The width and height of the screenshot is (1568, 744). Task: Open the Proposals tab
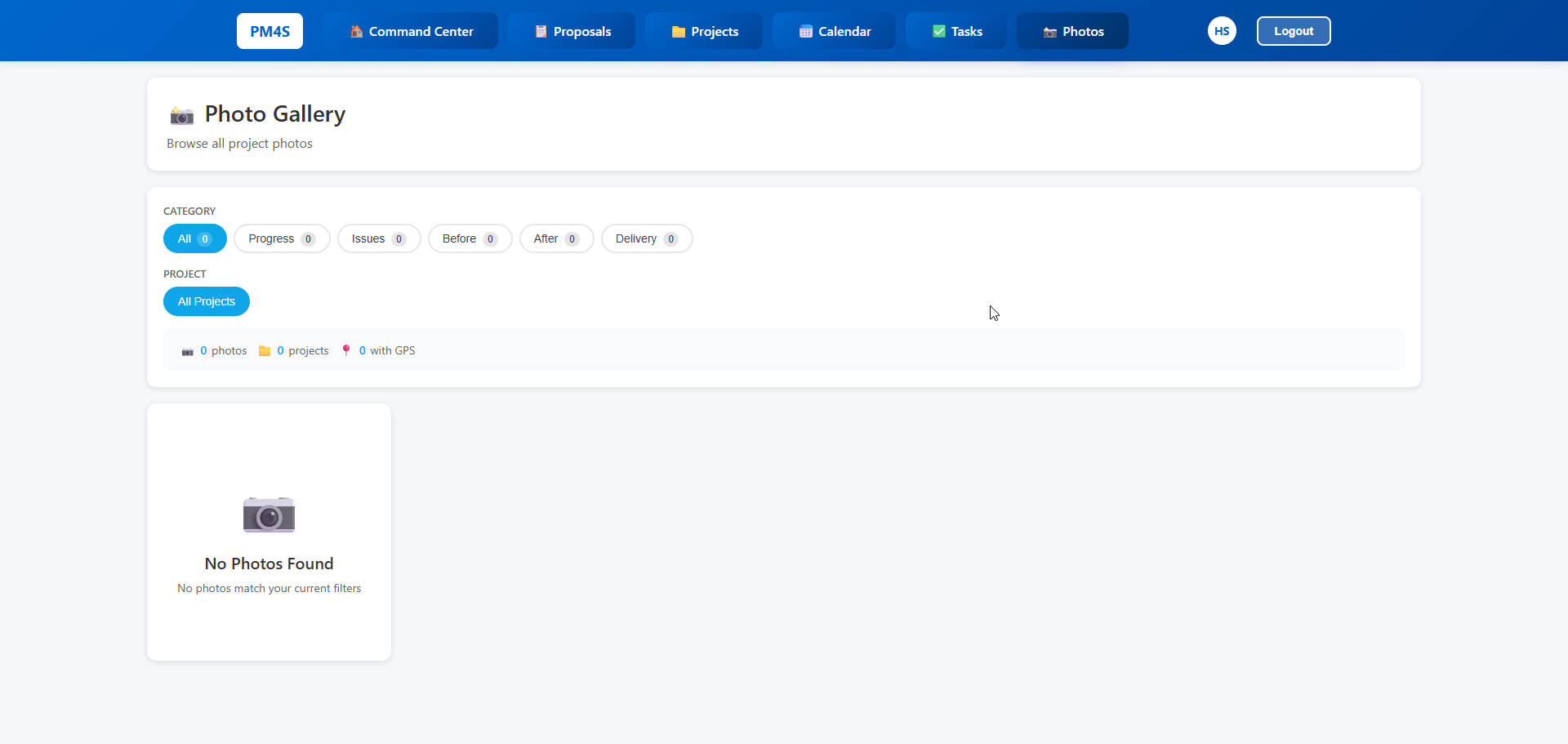tap(581, 32)
